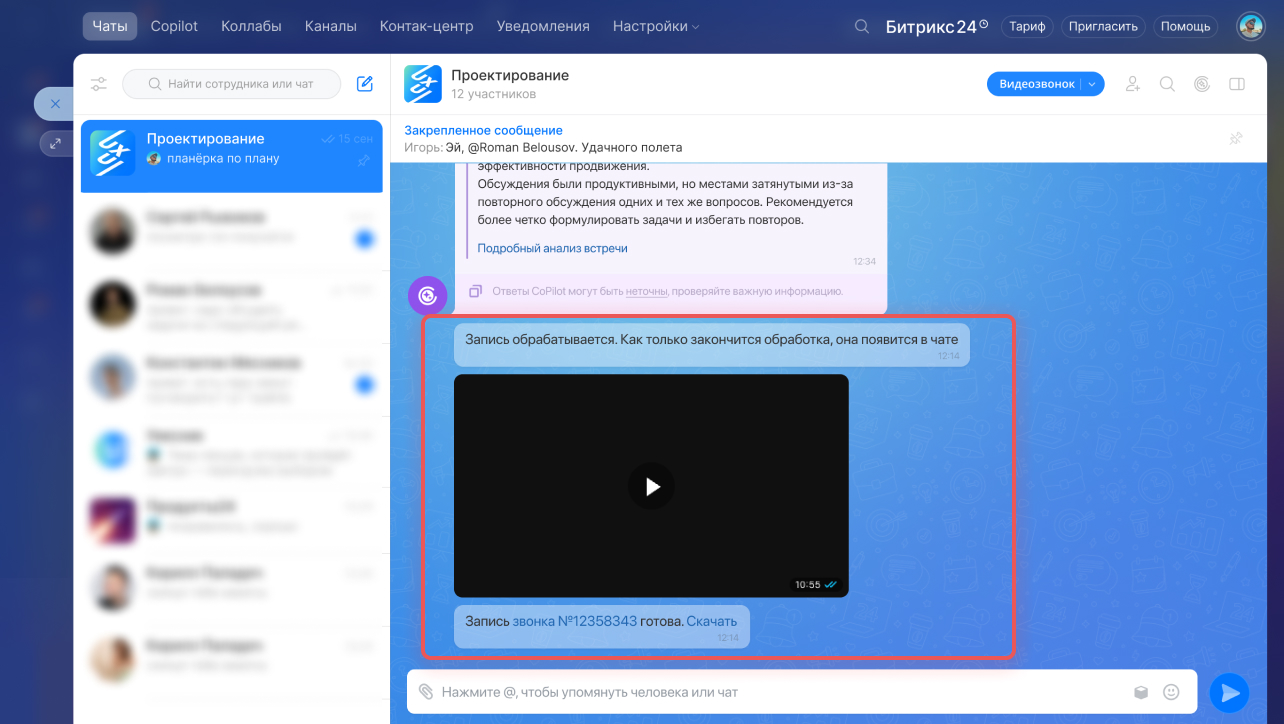The height and width of the screenshot is (724, 1284).
Task: Play the recorded call video
Action: [651, 486]
